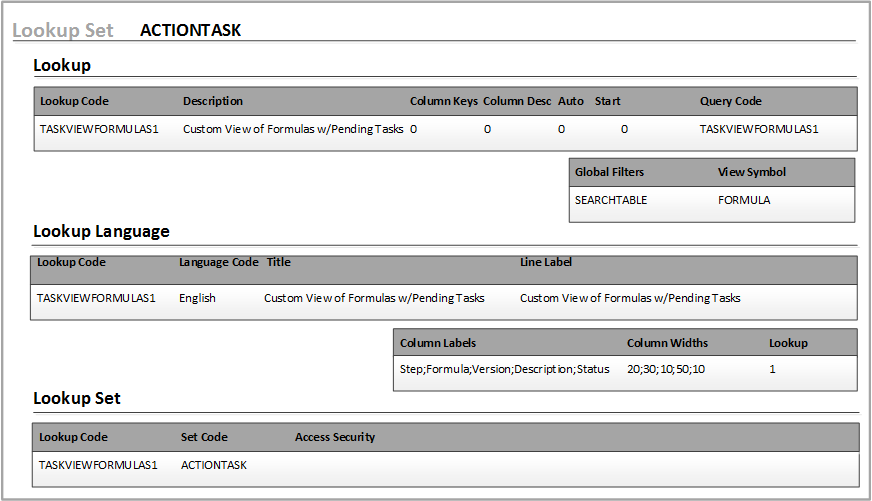The image size is (872, 501).
Task: Select the Step;Formula;Version;Description;Status value
Action: pos(504,369)
